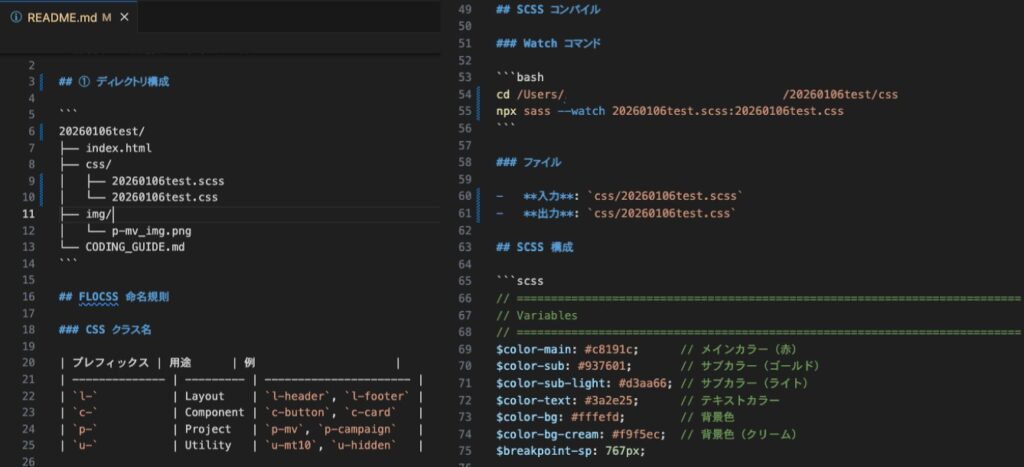The height and width of the screenshot is (467, 1024).
Task: Click the '// Variables' comment line
Action: point(537,315)
